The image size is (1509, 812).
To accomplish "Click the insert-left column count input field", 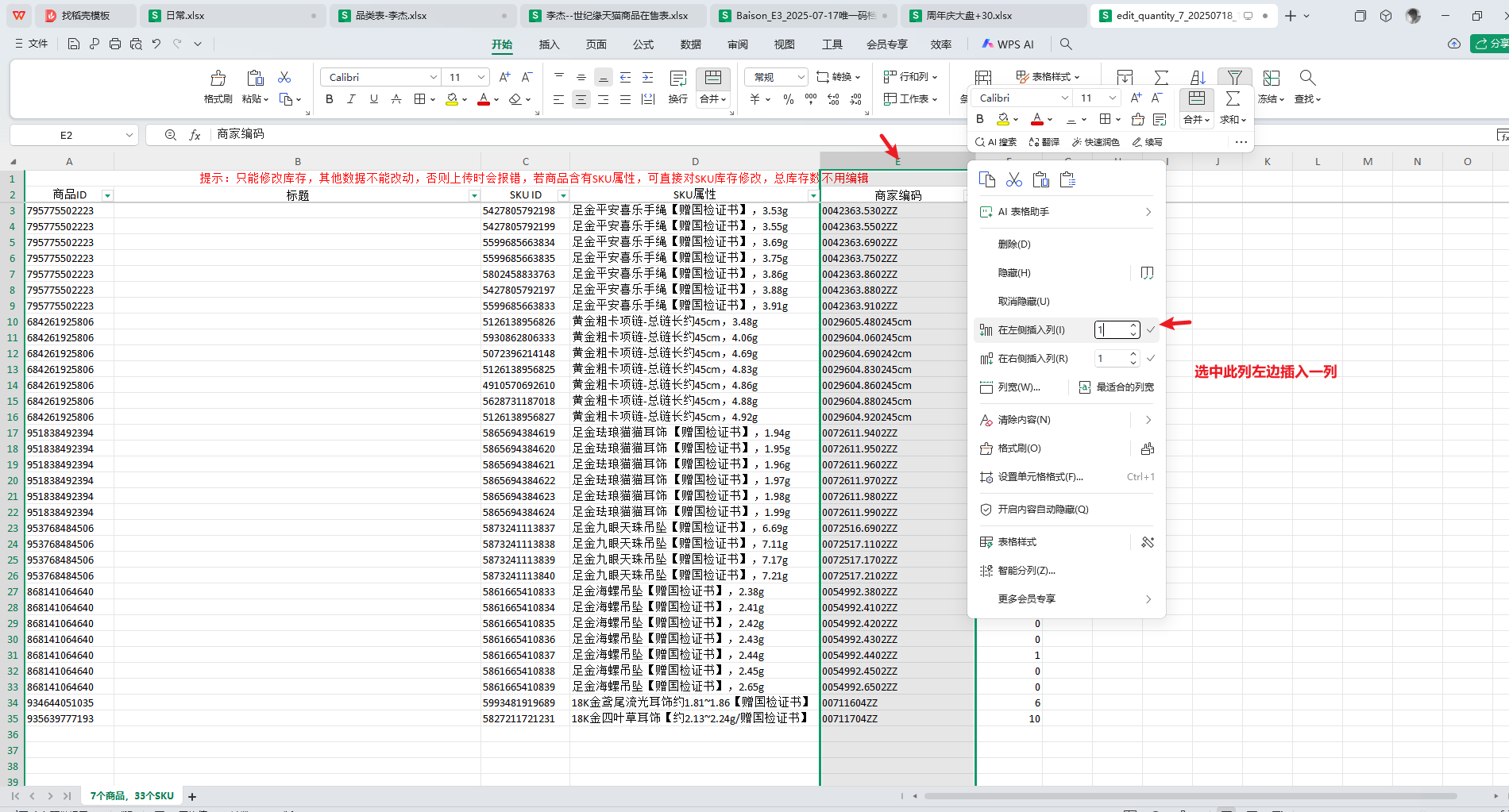I will click(x=1111, y=330).
